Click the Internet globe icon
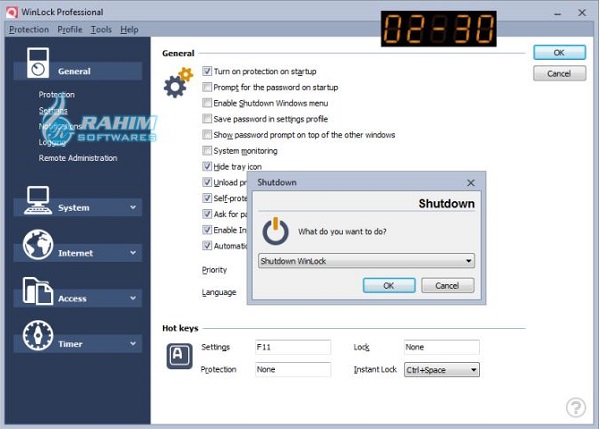Image resolution: width=600 pixels, height=429 pixels. 38,245
